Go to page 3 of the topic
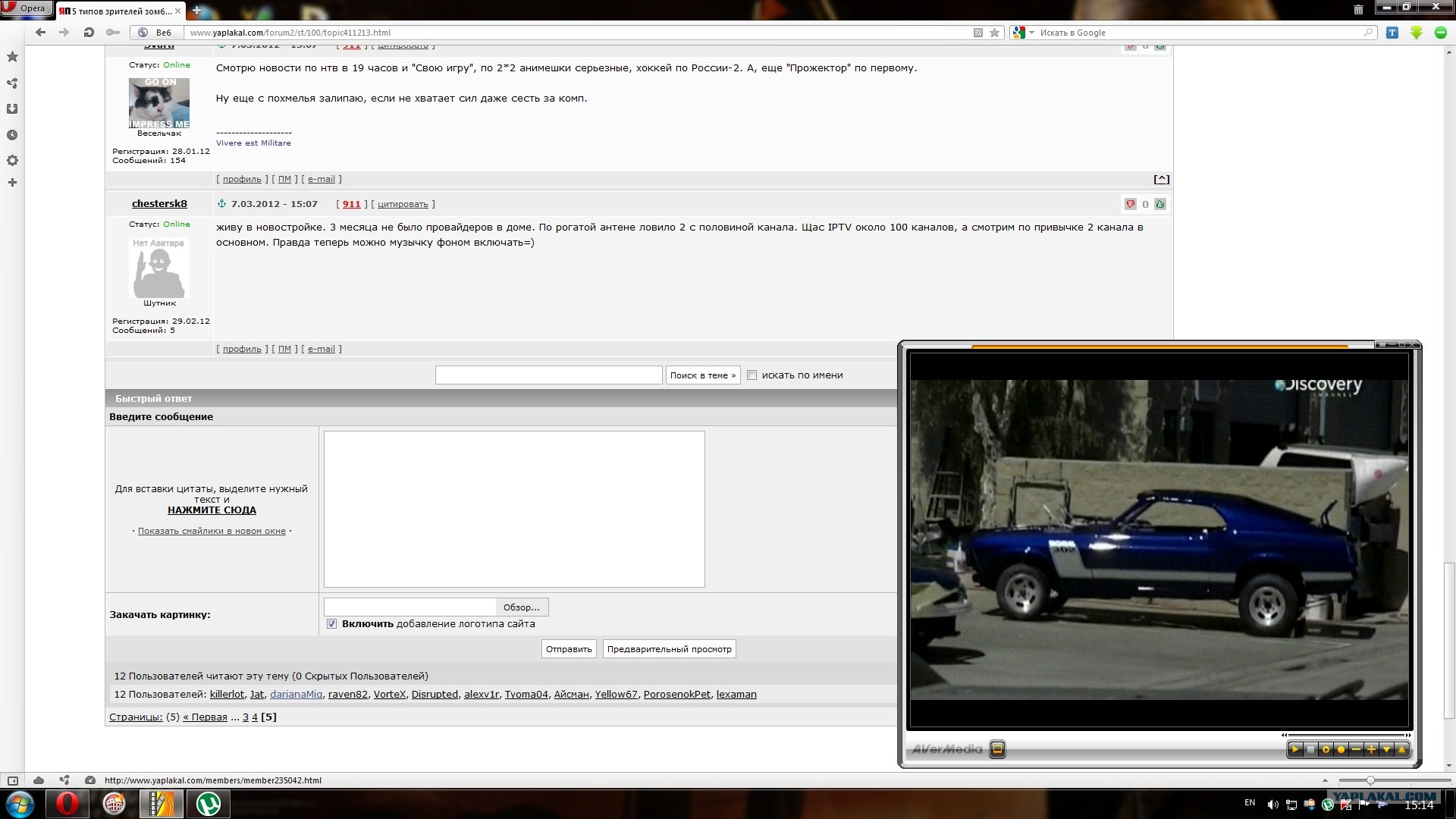The height and width of the screenshot is (819, 1456). [246, 717]
